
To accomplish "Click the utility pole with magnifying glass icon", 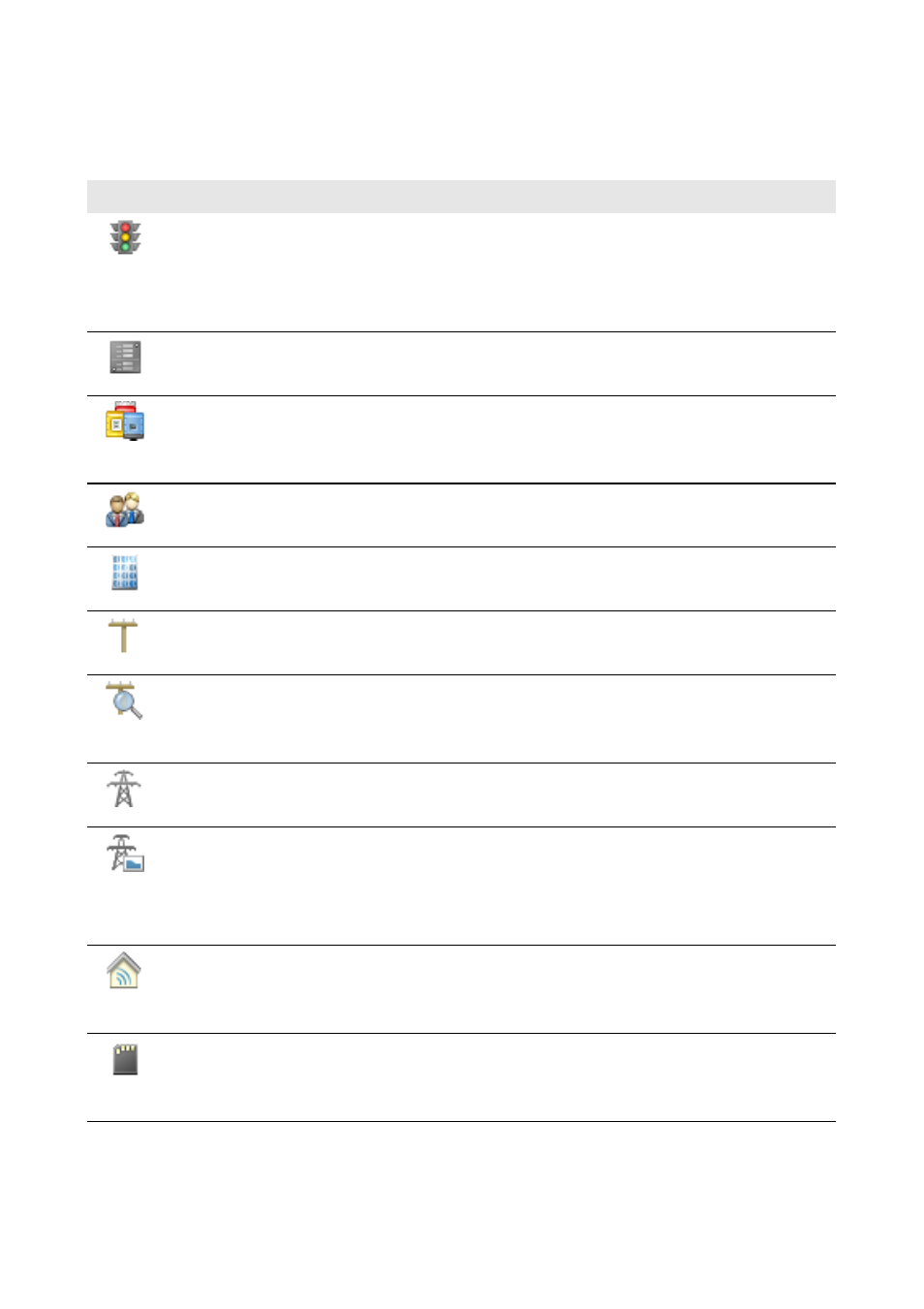I will click(125, 701).
